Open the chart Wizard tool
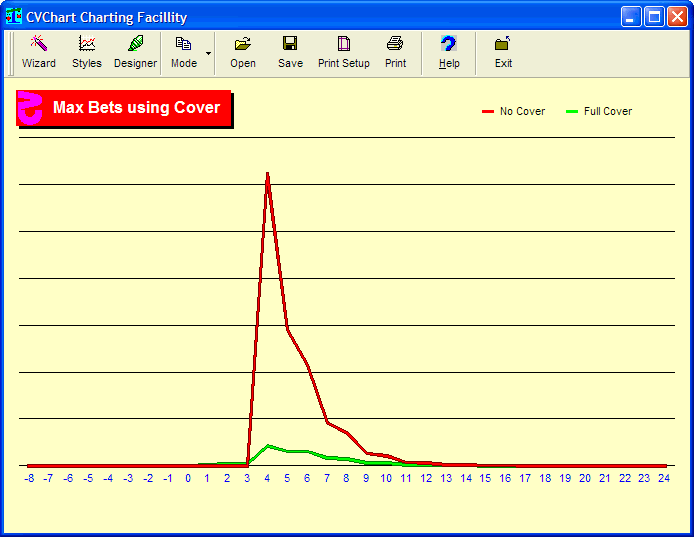694x537 pixels. 39,52
